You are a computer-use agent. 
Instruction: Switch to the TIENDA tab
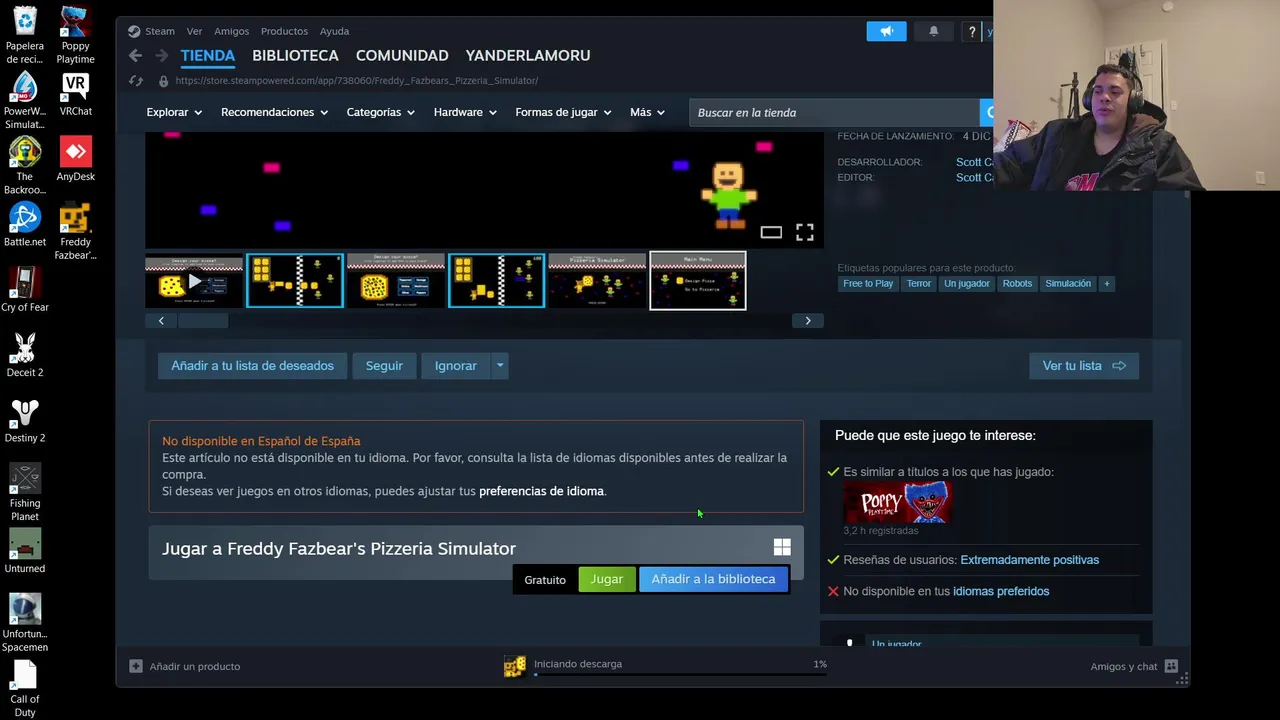(208, 56)
